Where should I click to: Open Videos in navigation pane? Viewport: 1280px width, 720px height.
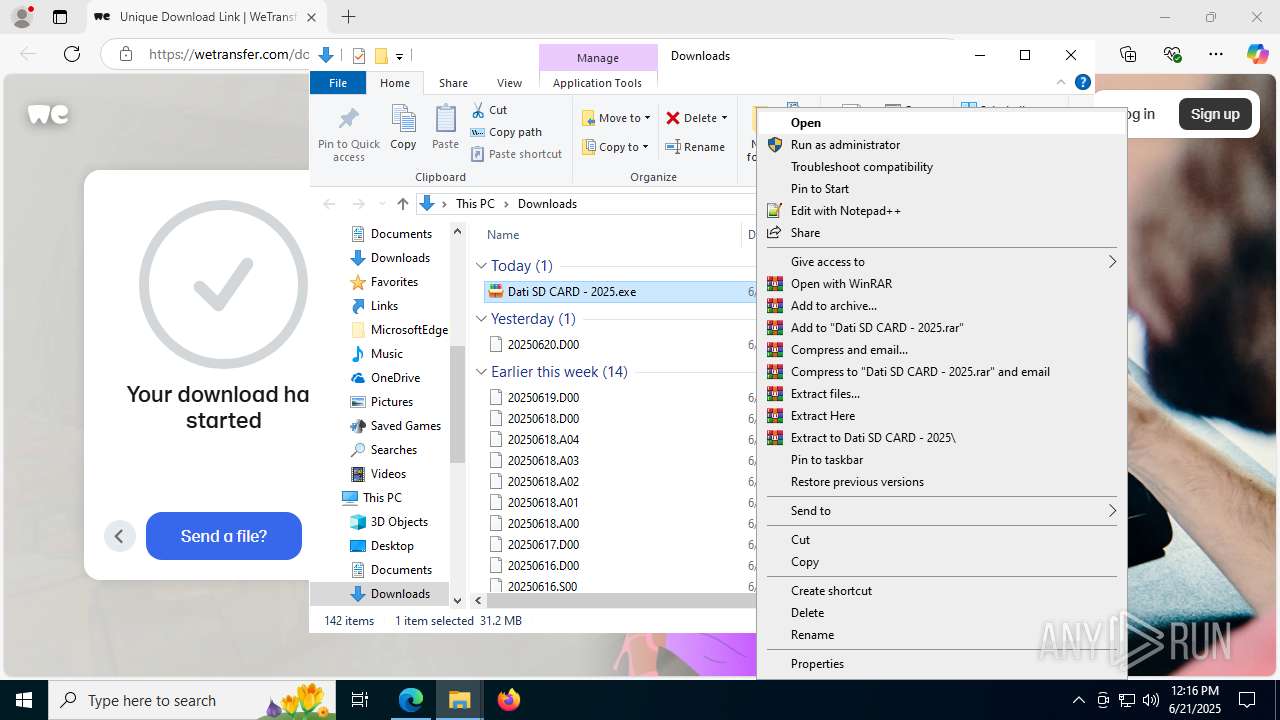[x=388, y=474]
